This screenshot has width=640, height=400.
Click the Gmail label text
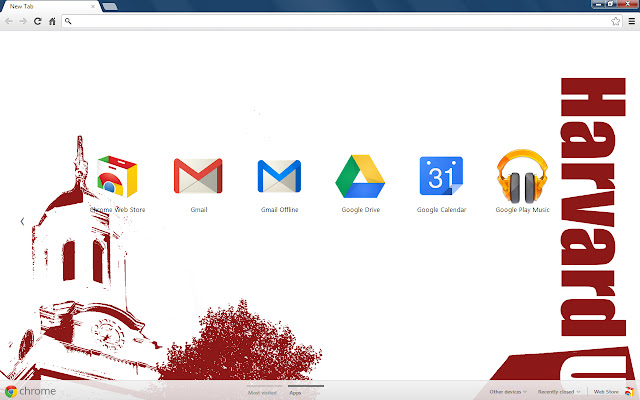[x=199, y=210]
